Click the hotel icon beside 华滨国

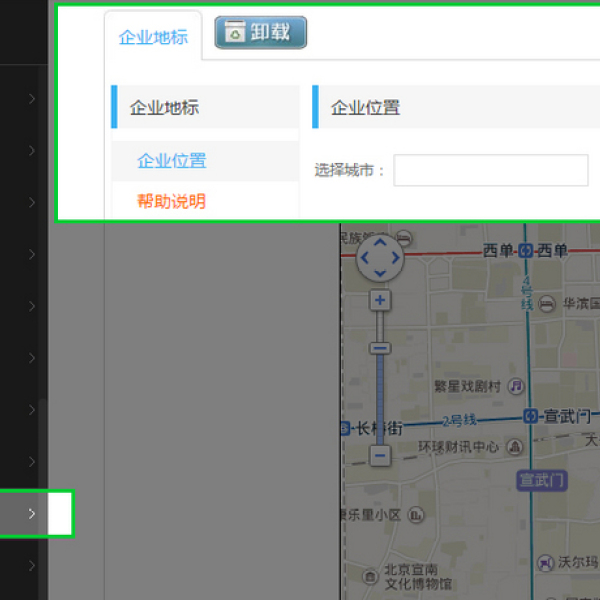tap(547, 304)
